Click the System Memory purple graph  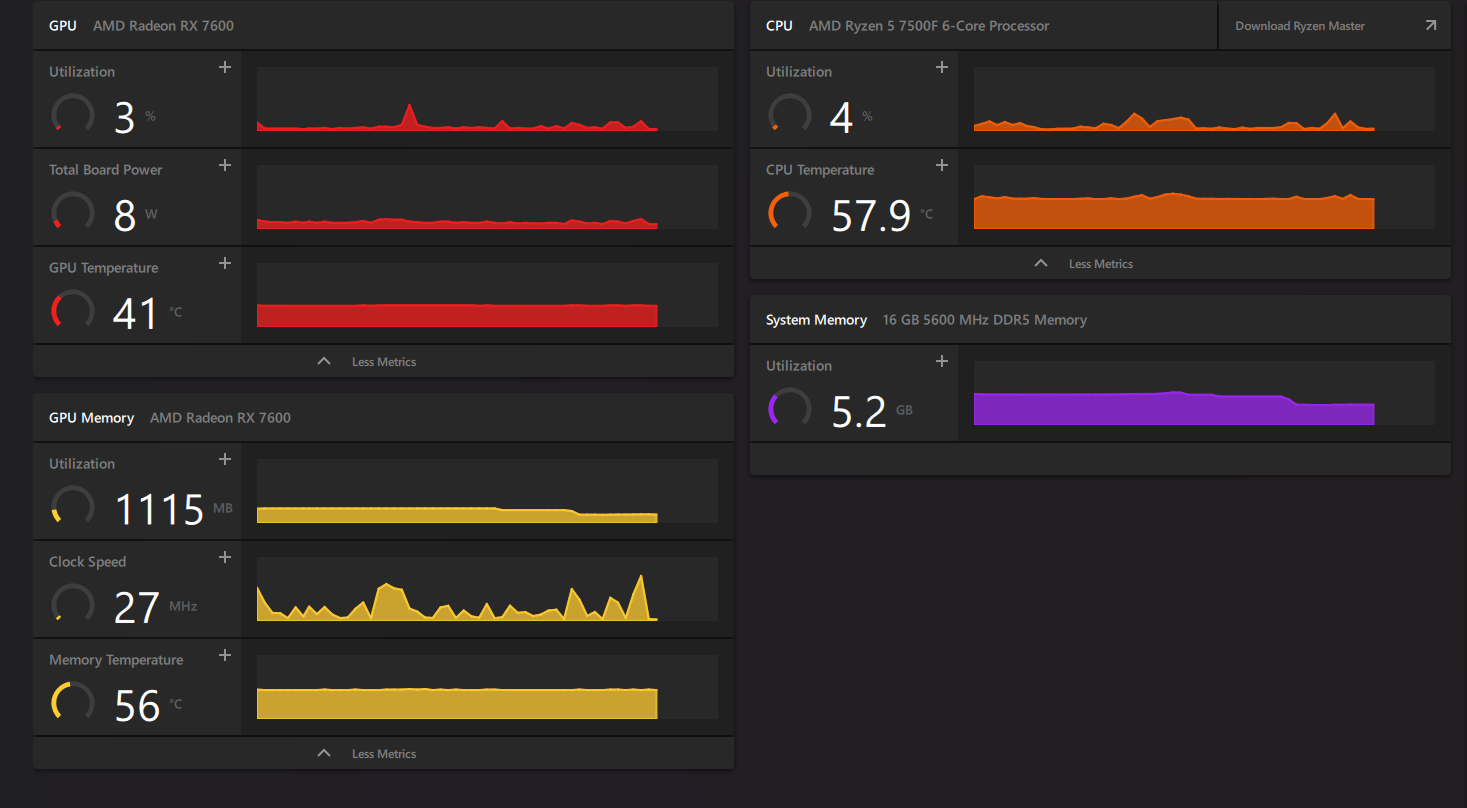pos(1204,393)
